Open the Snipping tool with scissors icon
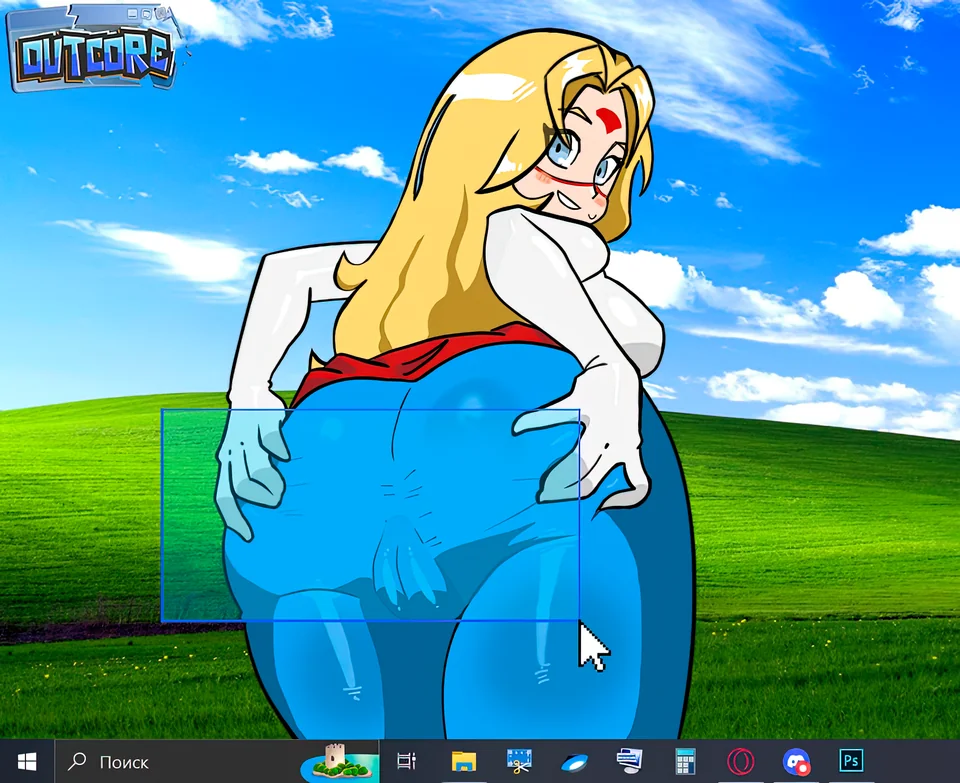 tap(519, 762)
